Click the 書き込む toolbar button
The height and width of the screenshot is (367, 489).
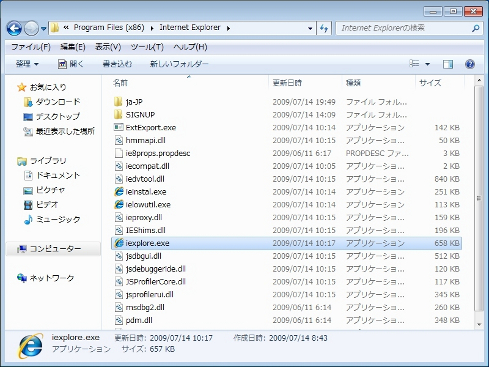coord(117,64)
